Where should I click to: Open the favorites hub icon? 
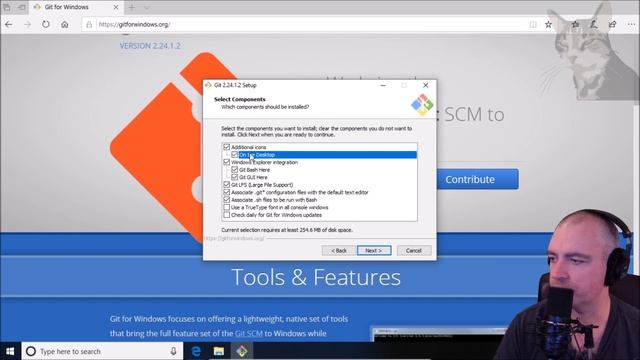tap(576, 24)
